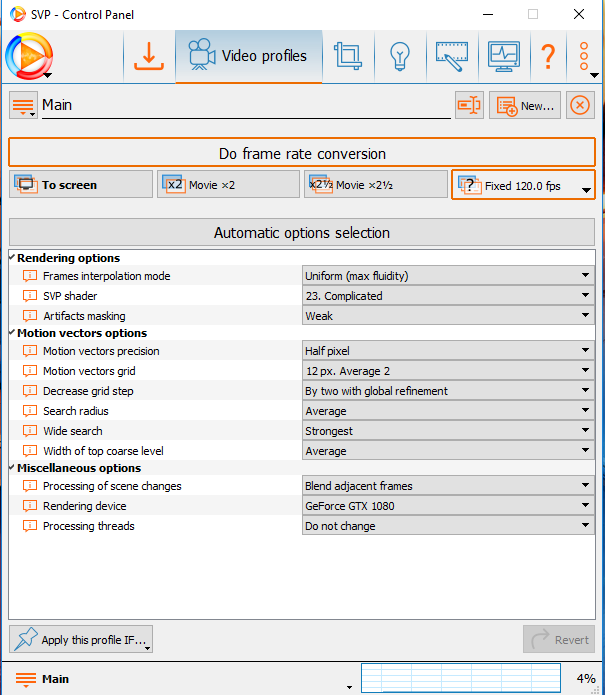Viewport: 605px width, 695px height.
Task: Collapse the Rendering options section
Action: pyautogui.click(x=12, y=258)
